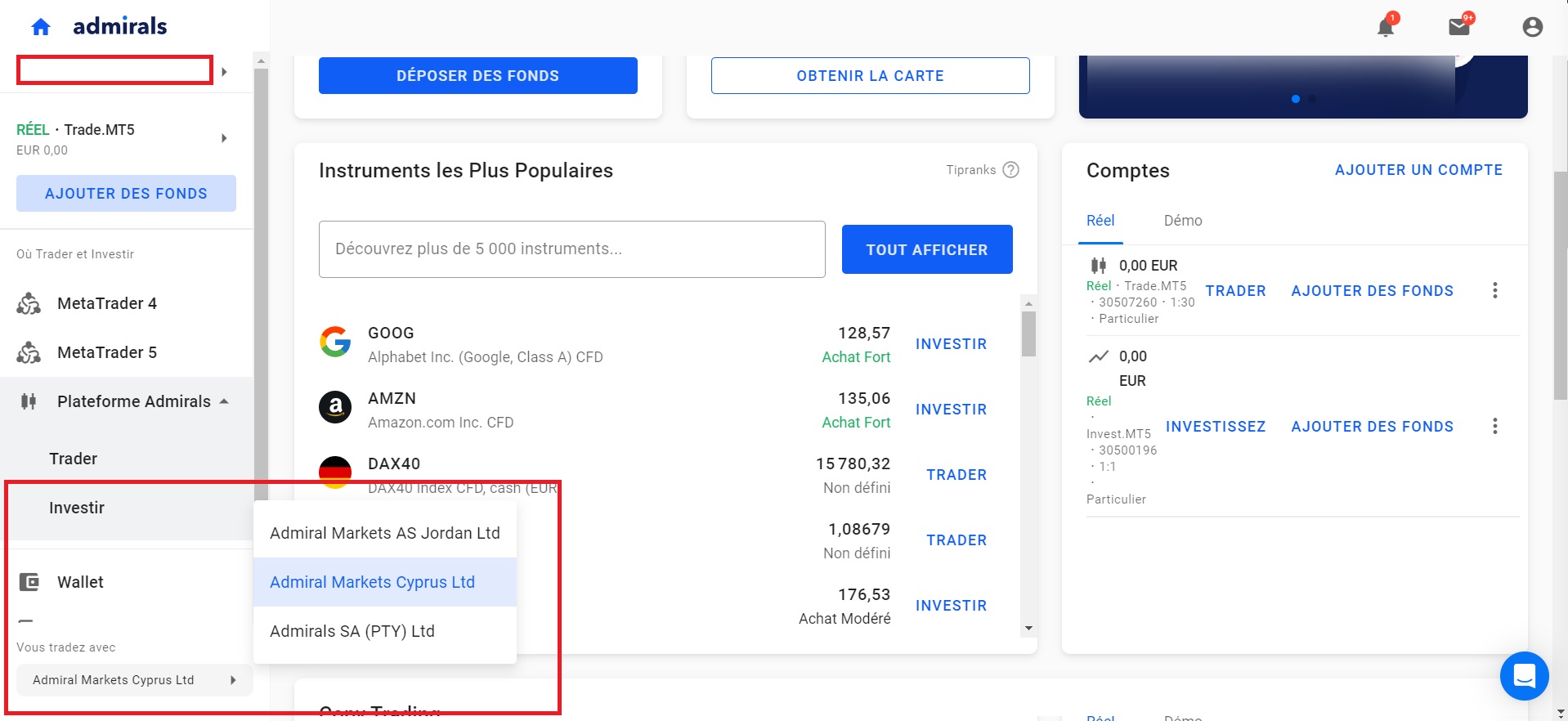Open the Admiral Markets Cyprus Ltd selector
Viewport: 1568px width, 721px height.
[135, 680]
